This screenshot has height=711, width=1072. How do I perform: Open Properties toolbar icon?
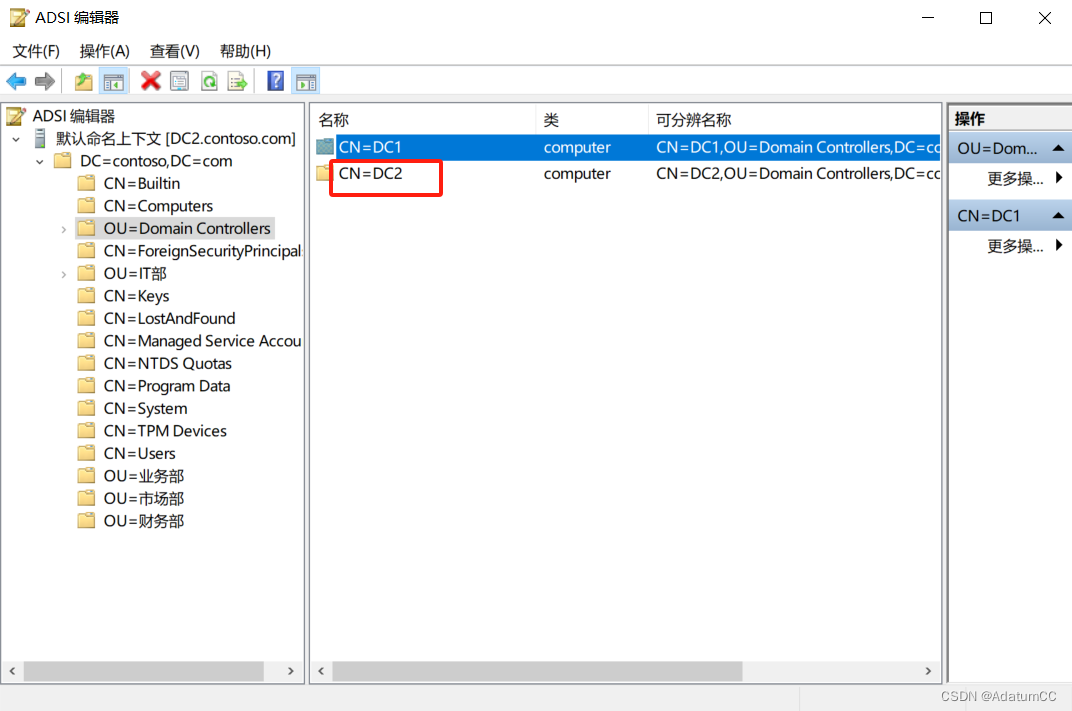(180, 81)
